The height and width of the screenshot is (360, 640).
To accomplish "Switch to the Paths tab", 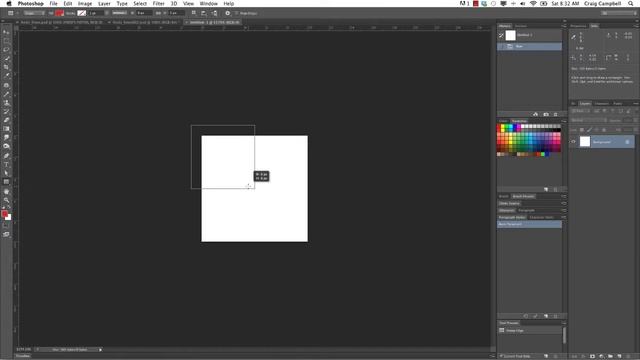I will click(x=618, y=104).
